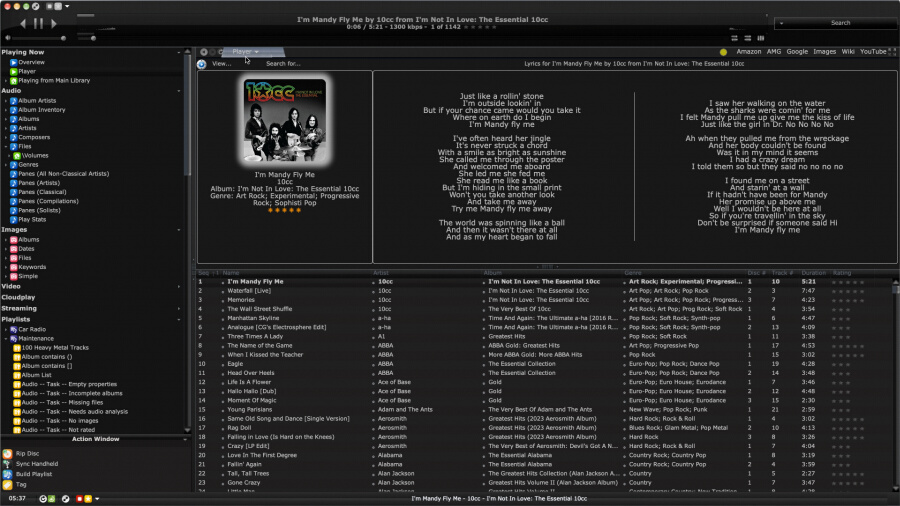This screenshot has width=900, height=506.
Task: Click the 10cc album cover thumbnail
Action: pos(285,120)
